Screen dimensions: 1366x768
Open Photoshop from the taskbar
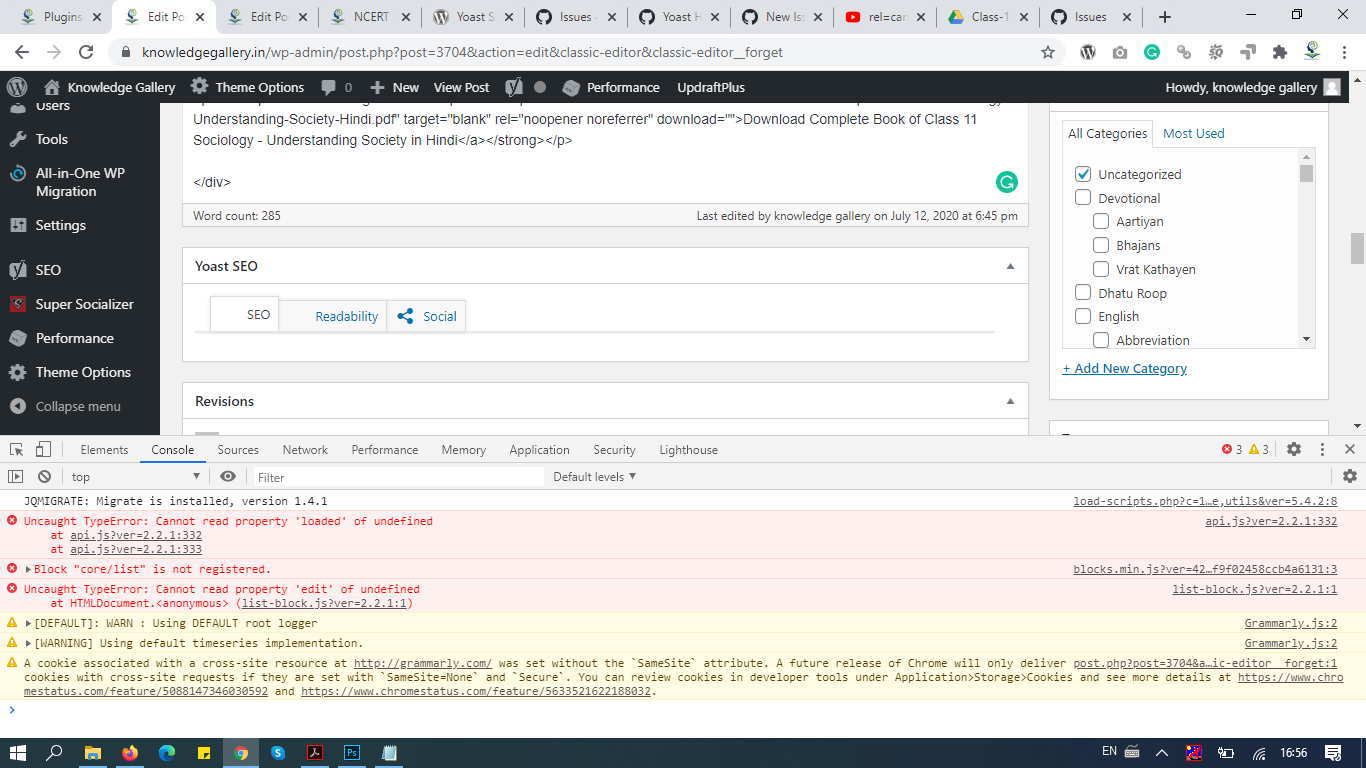coord(352,753)
